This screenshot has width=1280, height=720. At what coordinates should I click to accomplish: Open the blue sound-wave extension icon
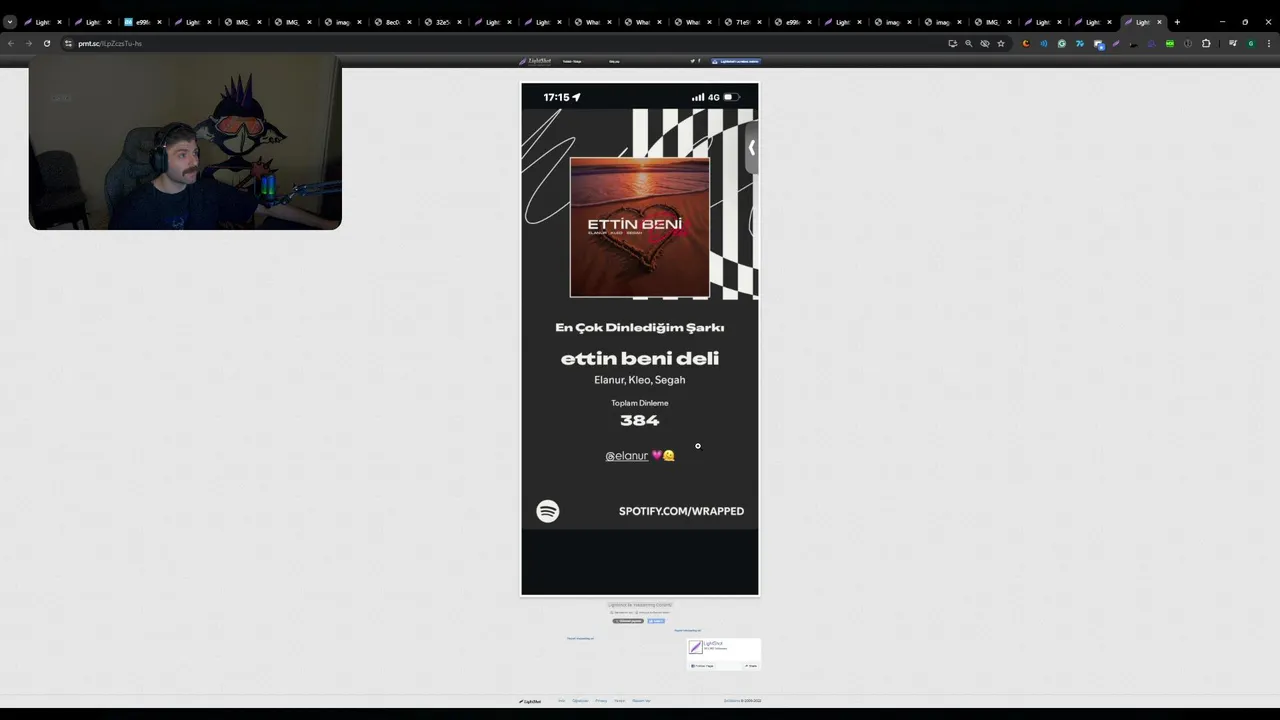(1044, 43)
